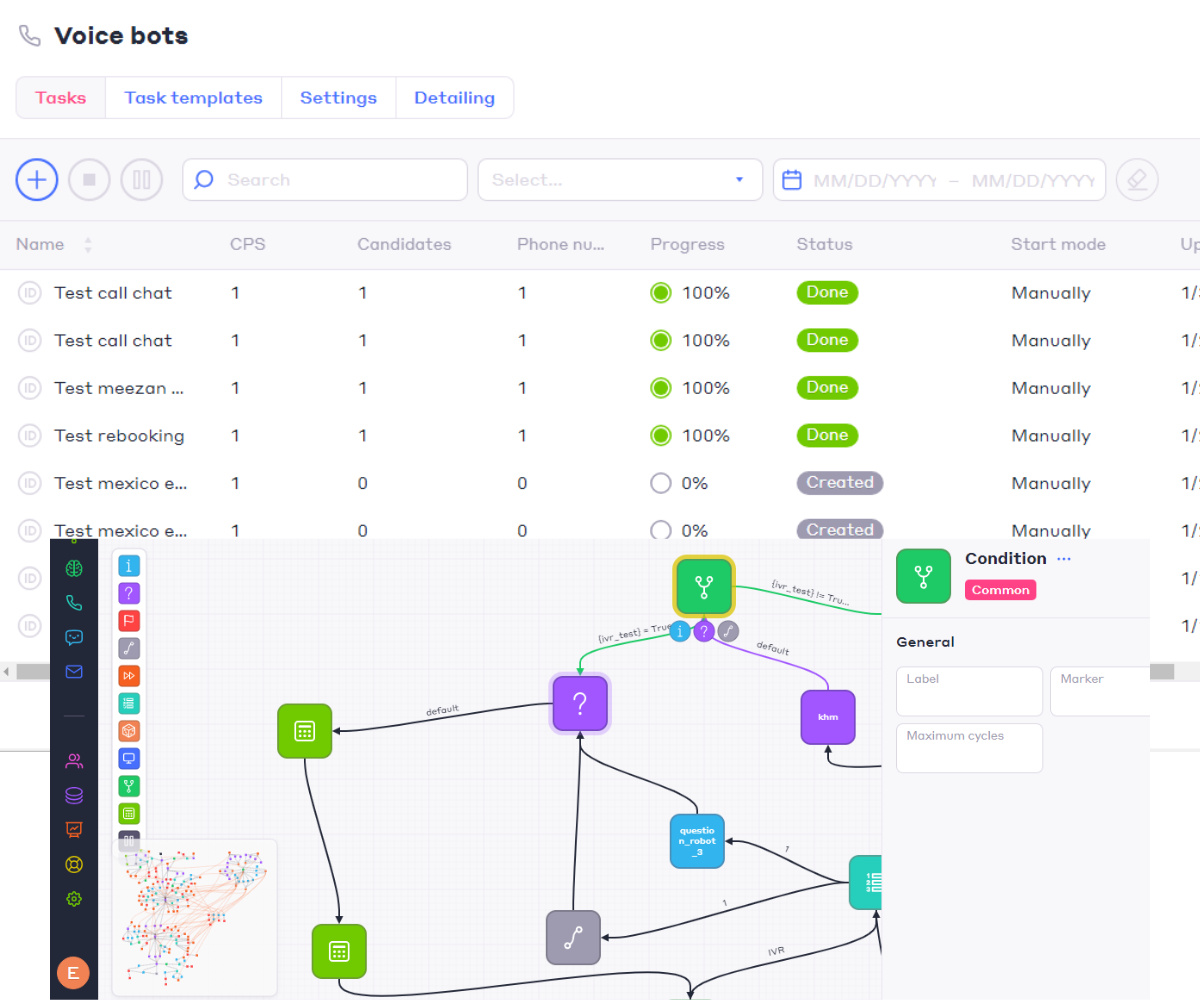The height and width of the screenshot is (1000, 1200).
Task: Open the envelope mail icon in sidebar
Action: pos(74,672)
